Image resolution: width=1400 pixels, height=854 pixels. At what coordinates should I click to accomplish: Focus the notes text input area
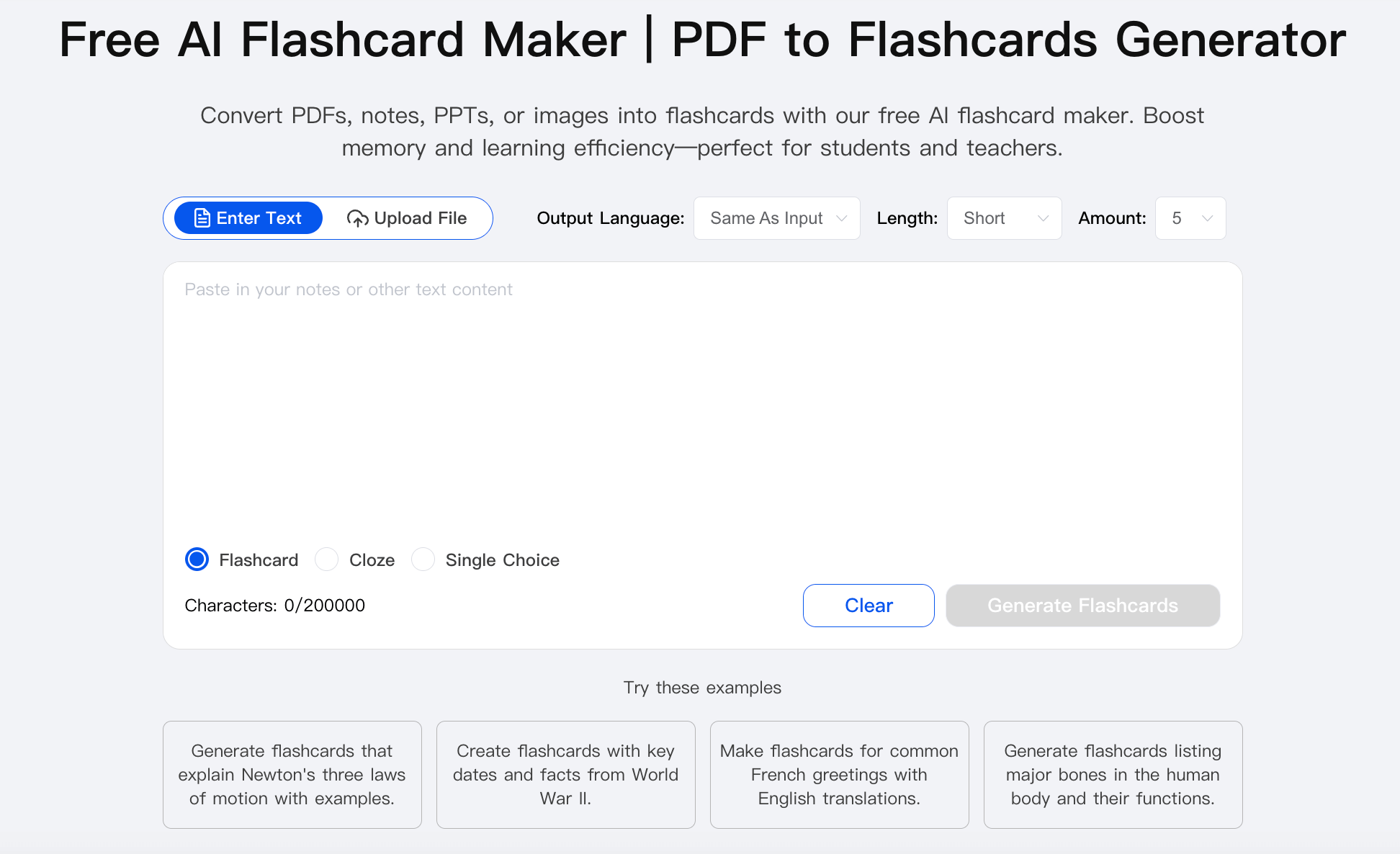[x=702, y=403]
